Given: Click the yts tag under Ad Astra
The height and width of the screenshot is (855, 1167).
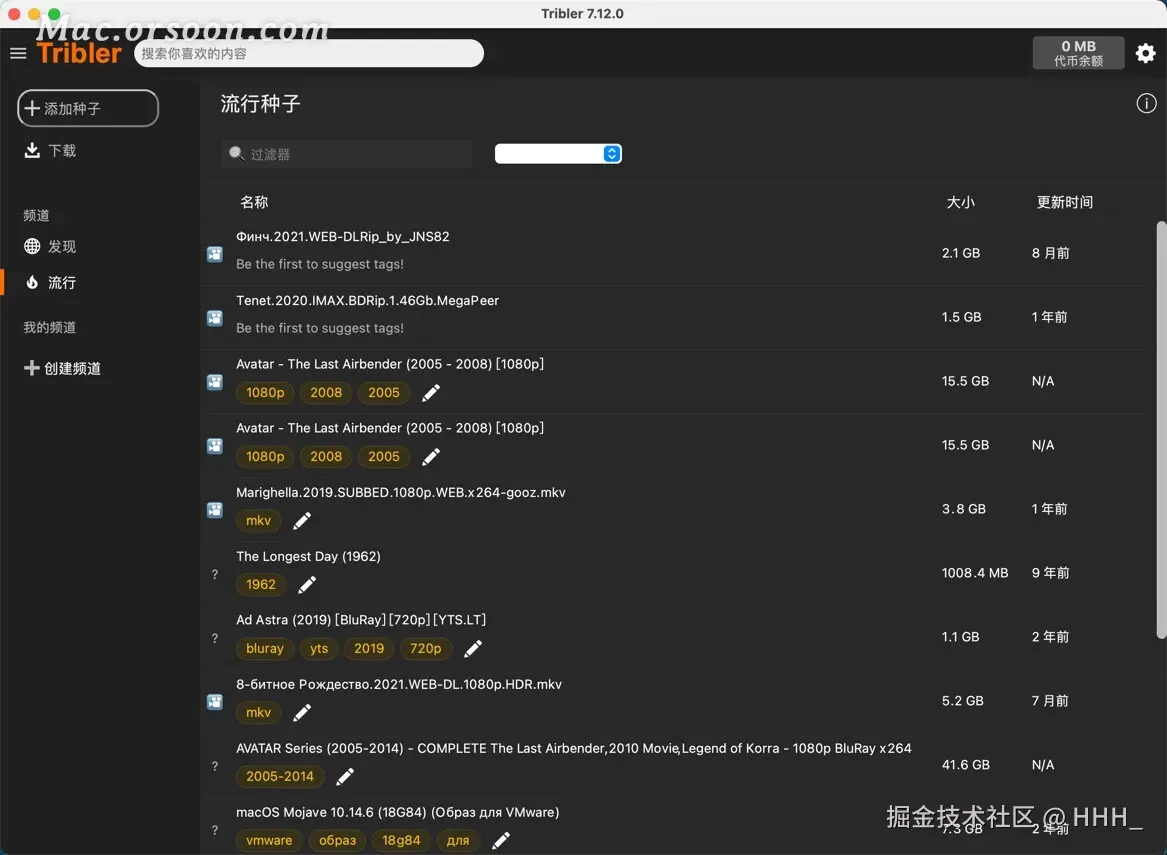Looking at the screenshot, I should pyautogui.click(x=319, y=649).
